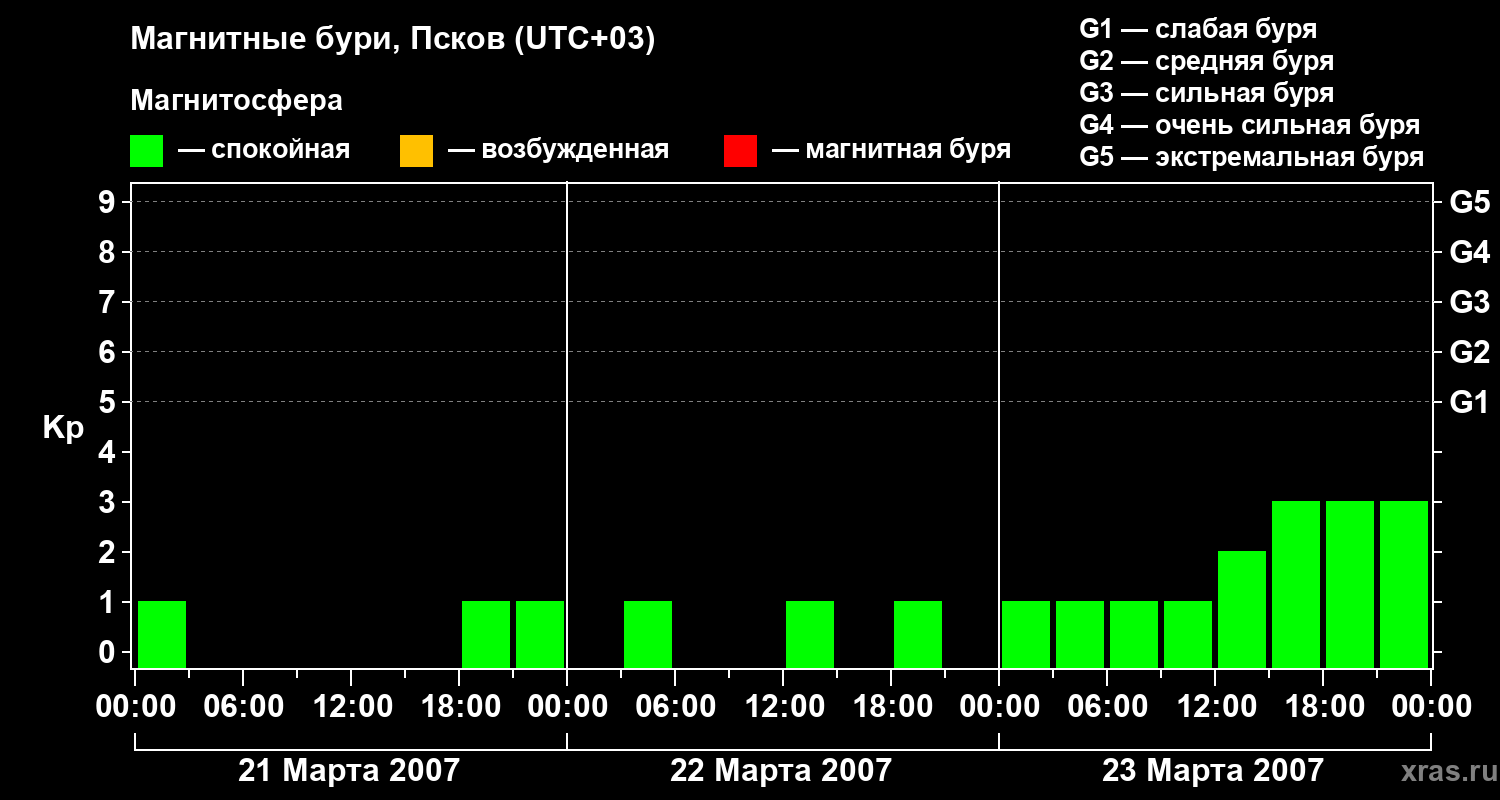Click the 'Магнитосфера' heading
The height and width of the screenshot is (800, 1500).
click(237, 101)
